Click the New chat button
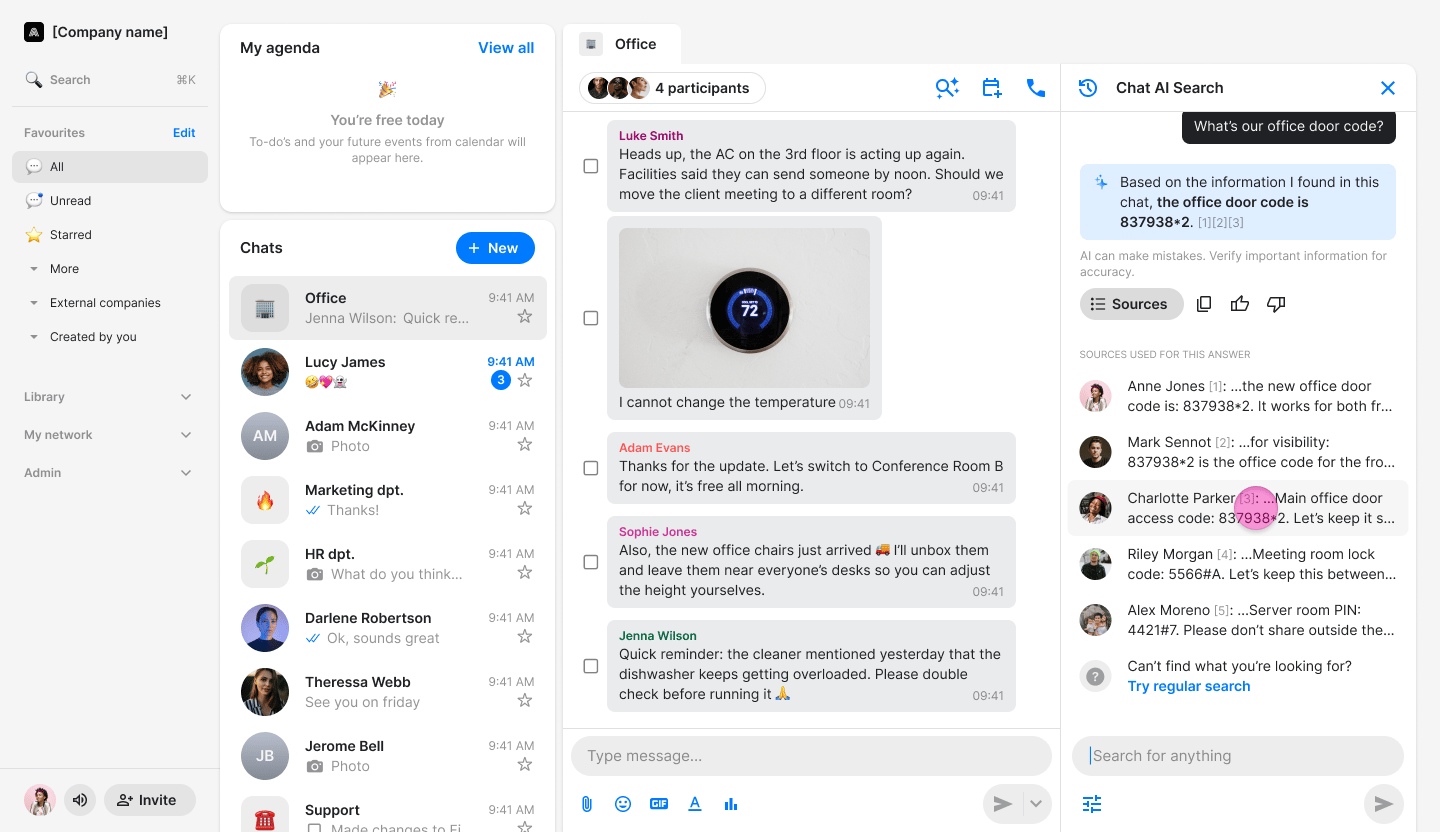Screen dimensions: 1440x832 (495, 248)
